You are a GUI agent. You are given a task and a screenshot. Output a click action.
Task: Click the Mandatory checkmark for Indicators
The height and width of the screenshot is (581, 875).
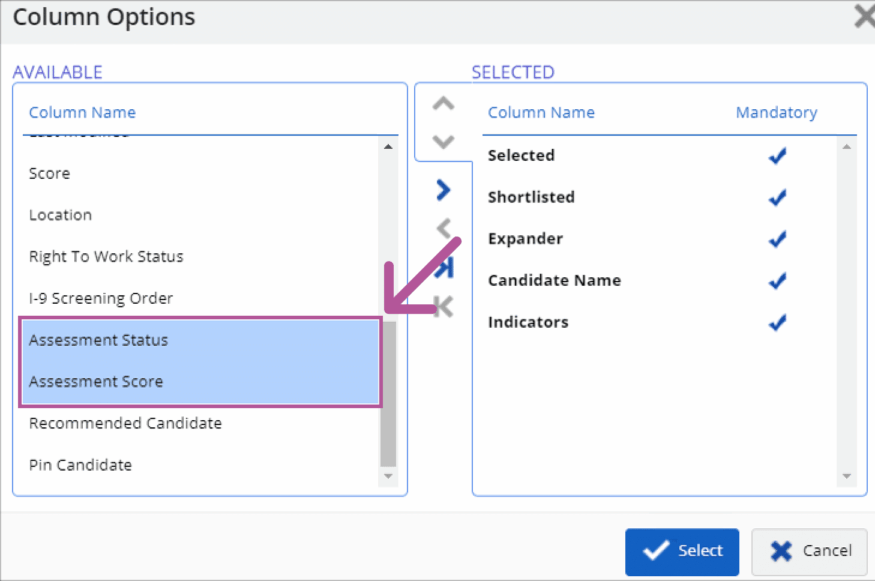(777, 323)
